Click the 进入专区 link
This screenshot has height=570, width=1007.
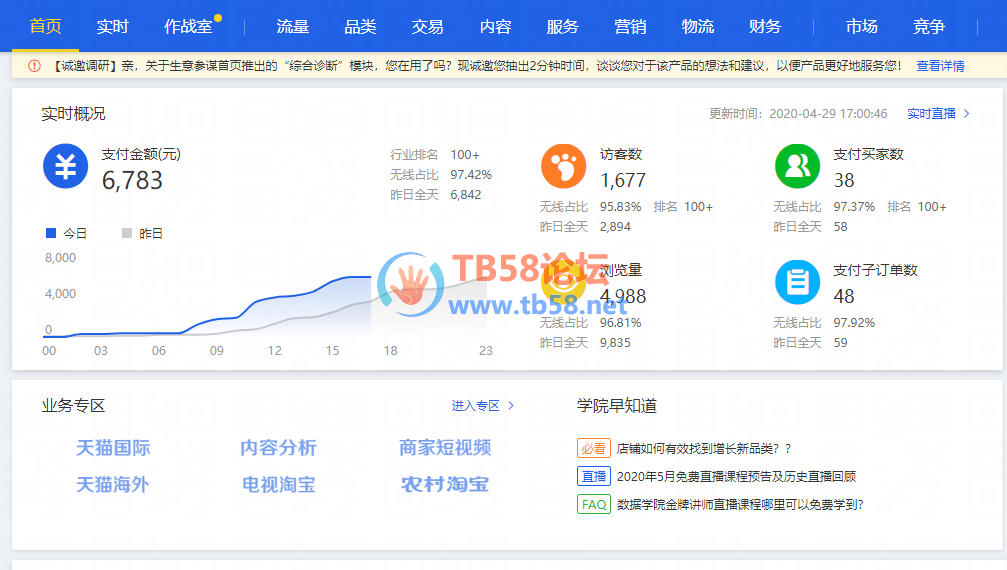coord(475,406)
